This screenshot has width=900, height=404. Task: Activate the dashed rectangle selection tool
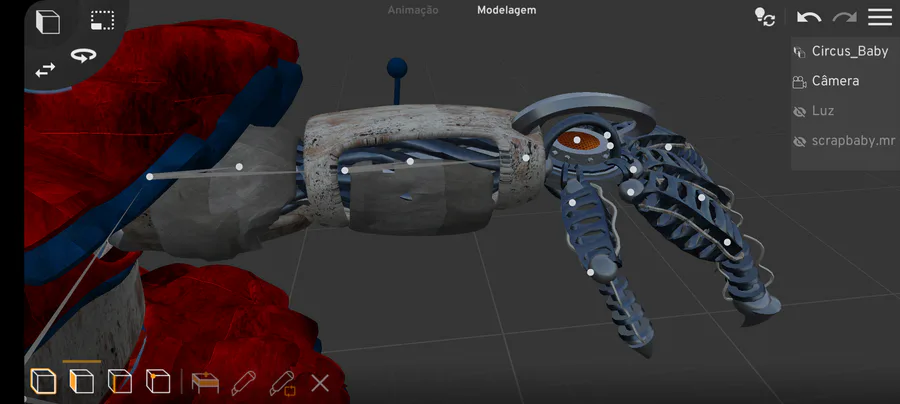tap(102, 20)
